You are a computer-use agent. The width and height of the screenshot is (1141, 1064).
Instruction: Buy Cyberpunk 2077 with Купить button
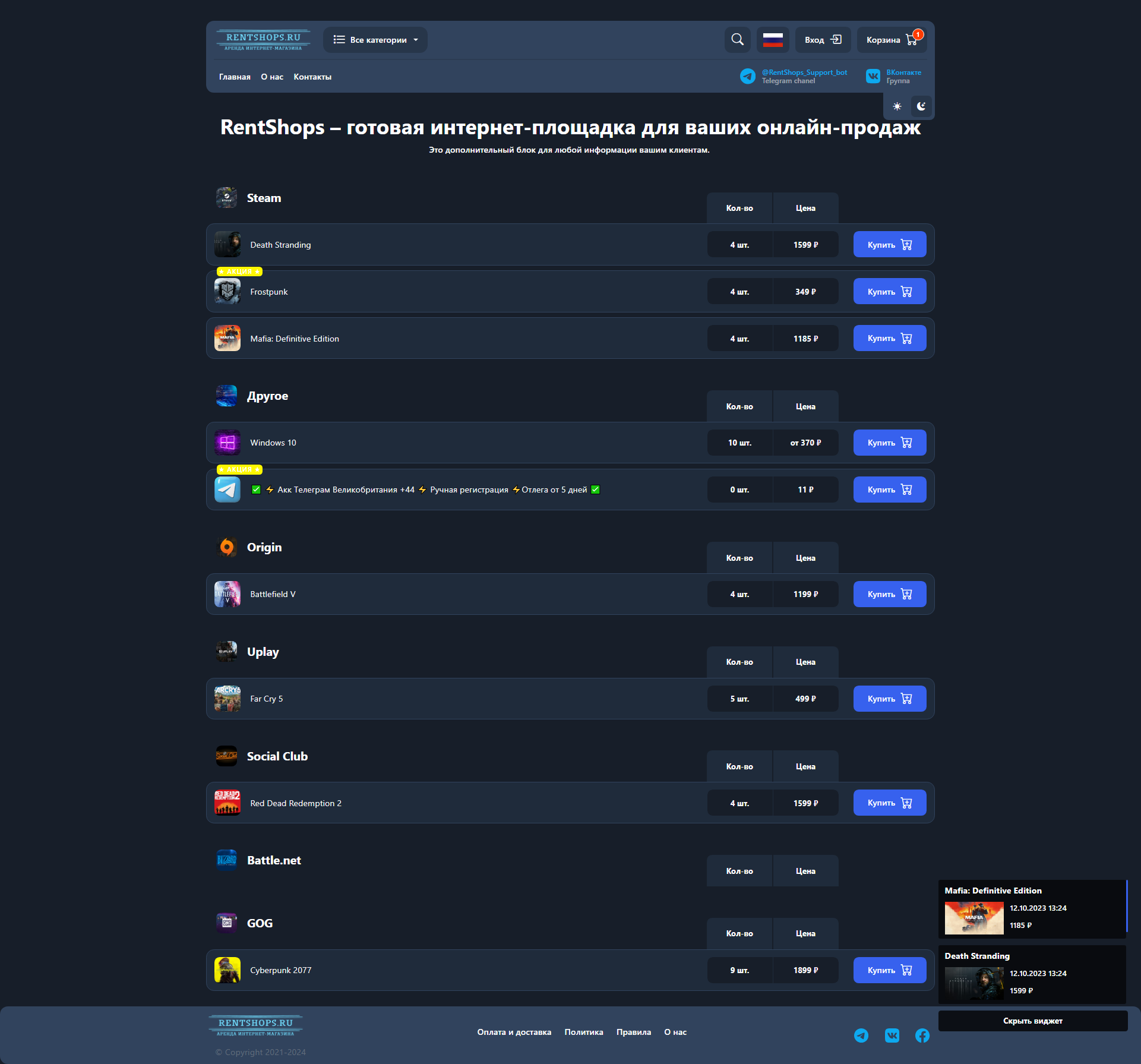click(x=890, y=970)
